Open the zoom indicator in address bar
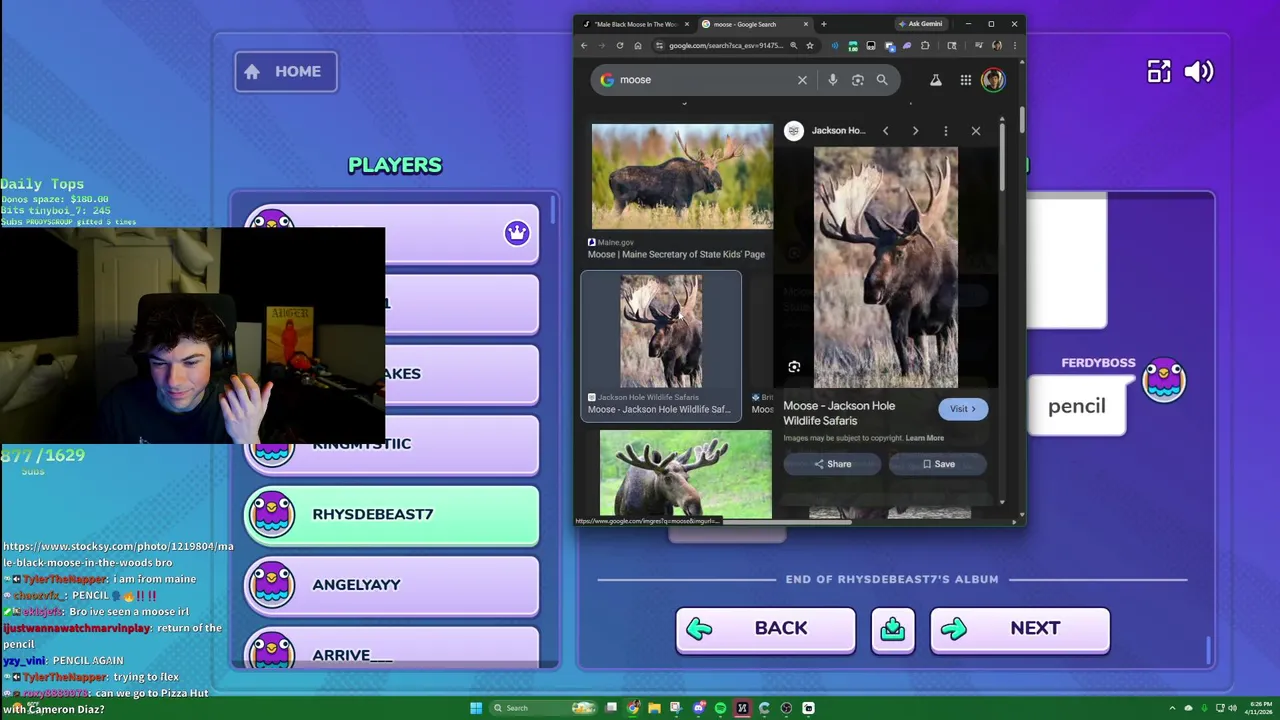The height and width of the screenshot is (720, 1280). pyautogui.click(x=794, y=45)
